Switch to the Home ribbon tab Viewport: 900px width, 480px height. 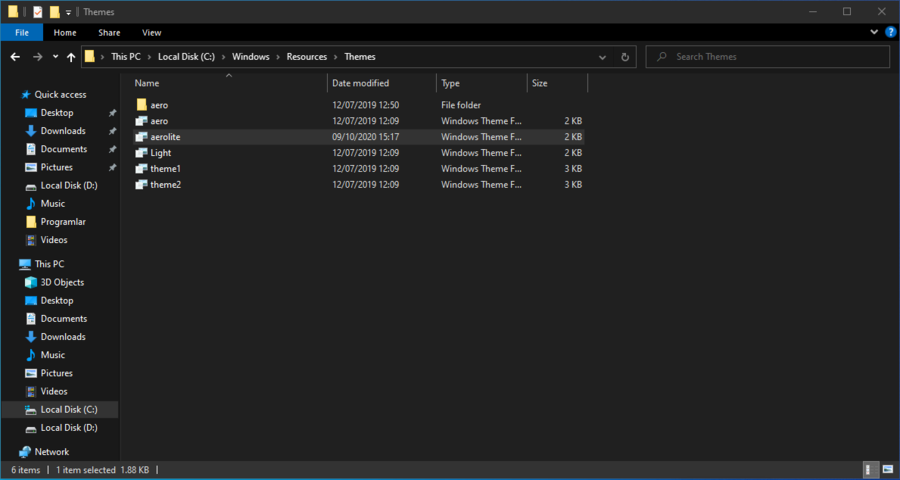[65, 33]
